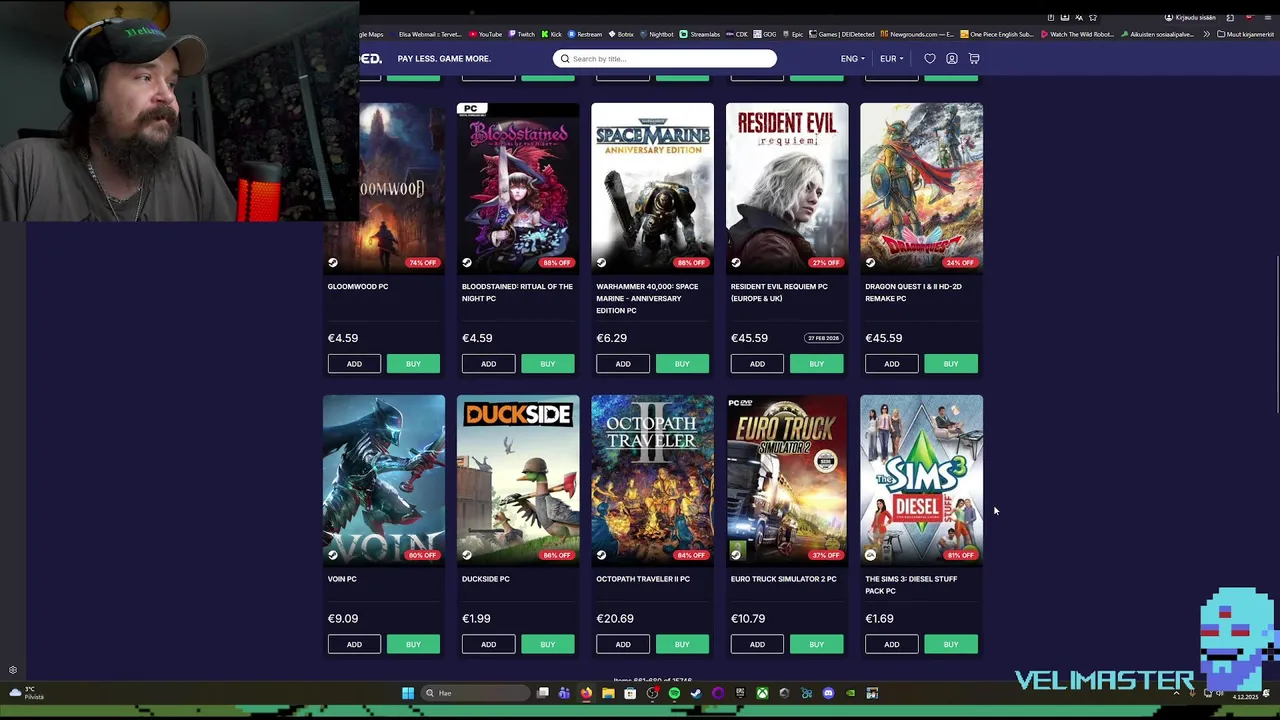The height and width of the screenshot is (720, 1280).
Task: Open the Epic bookmark
Action: (x=793, y=34)
